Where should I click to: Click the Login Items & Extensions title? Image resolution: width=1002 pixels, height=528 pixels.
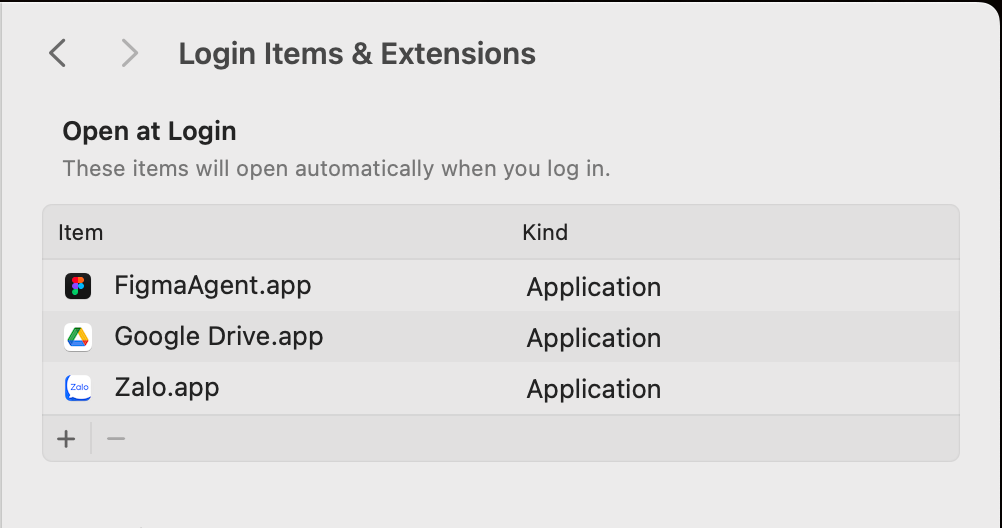(x=357, y=53)
